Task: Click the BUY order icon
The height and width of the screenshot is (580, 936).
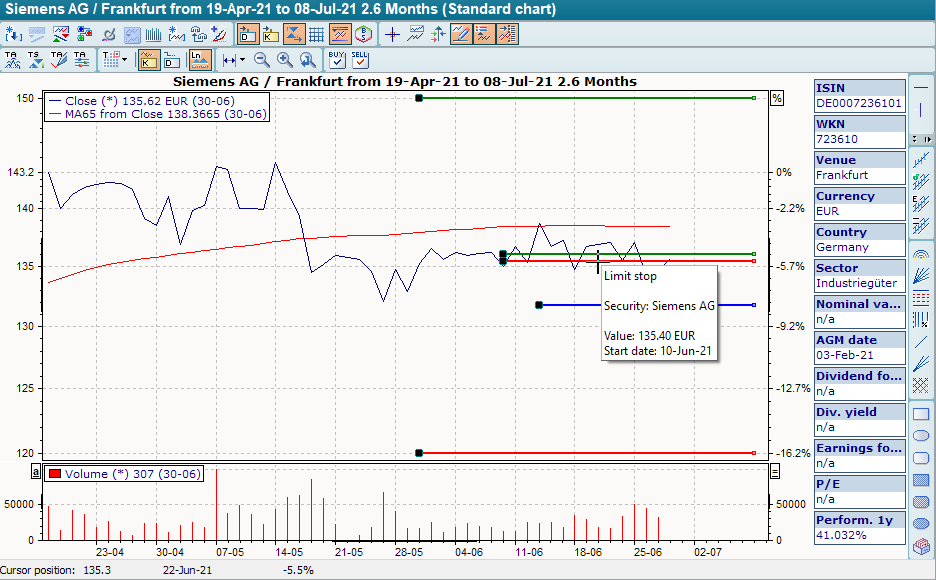Action: click(337, 60)
